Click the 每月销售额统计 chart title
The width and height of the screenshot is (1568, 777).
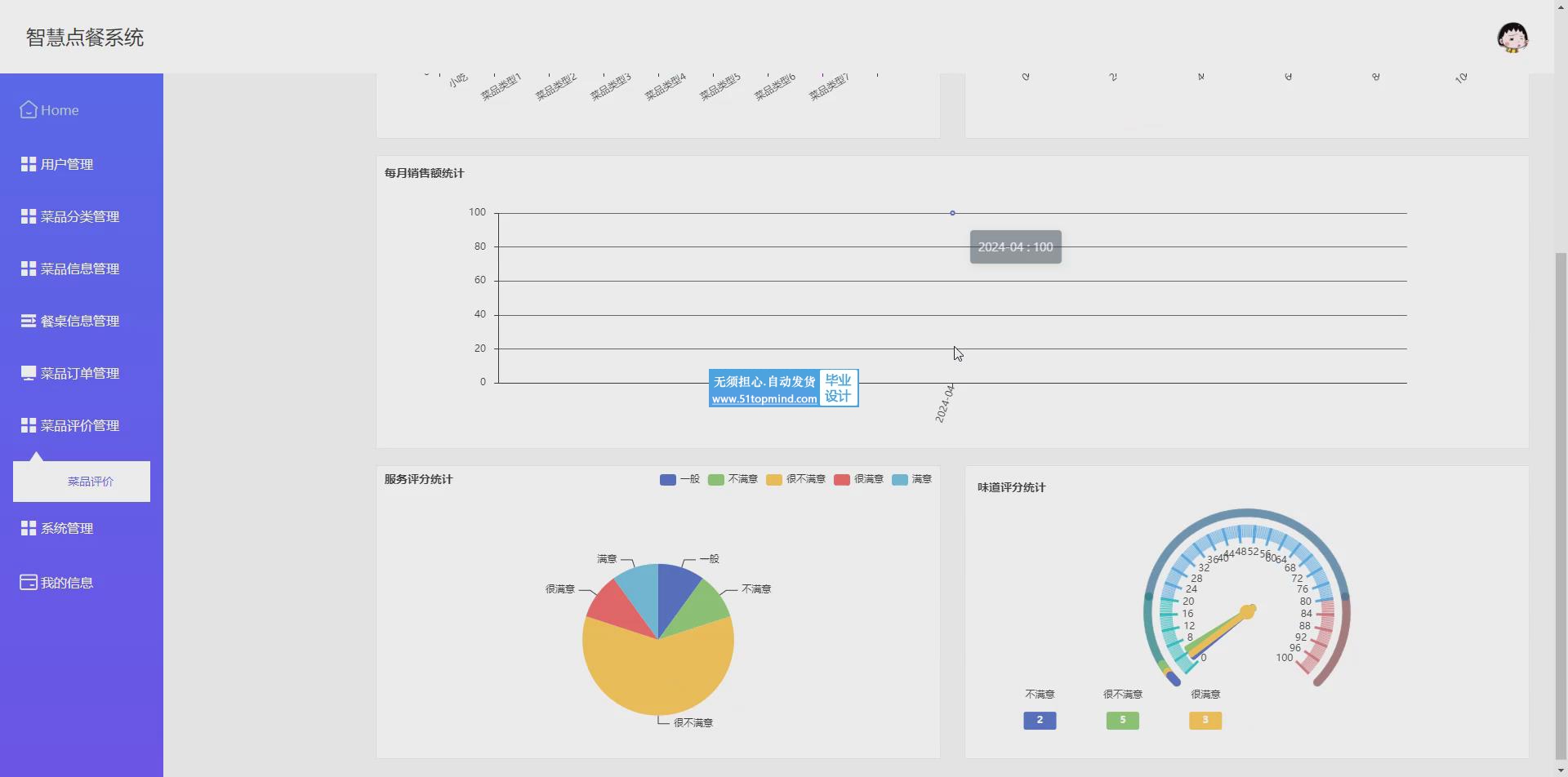[424, 173]
